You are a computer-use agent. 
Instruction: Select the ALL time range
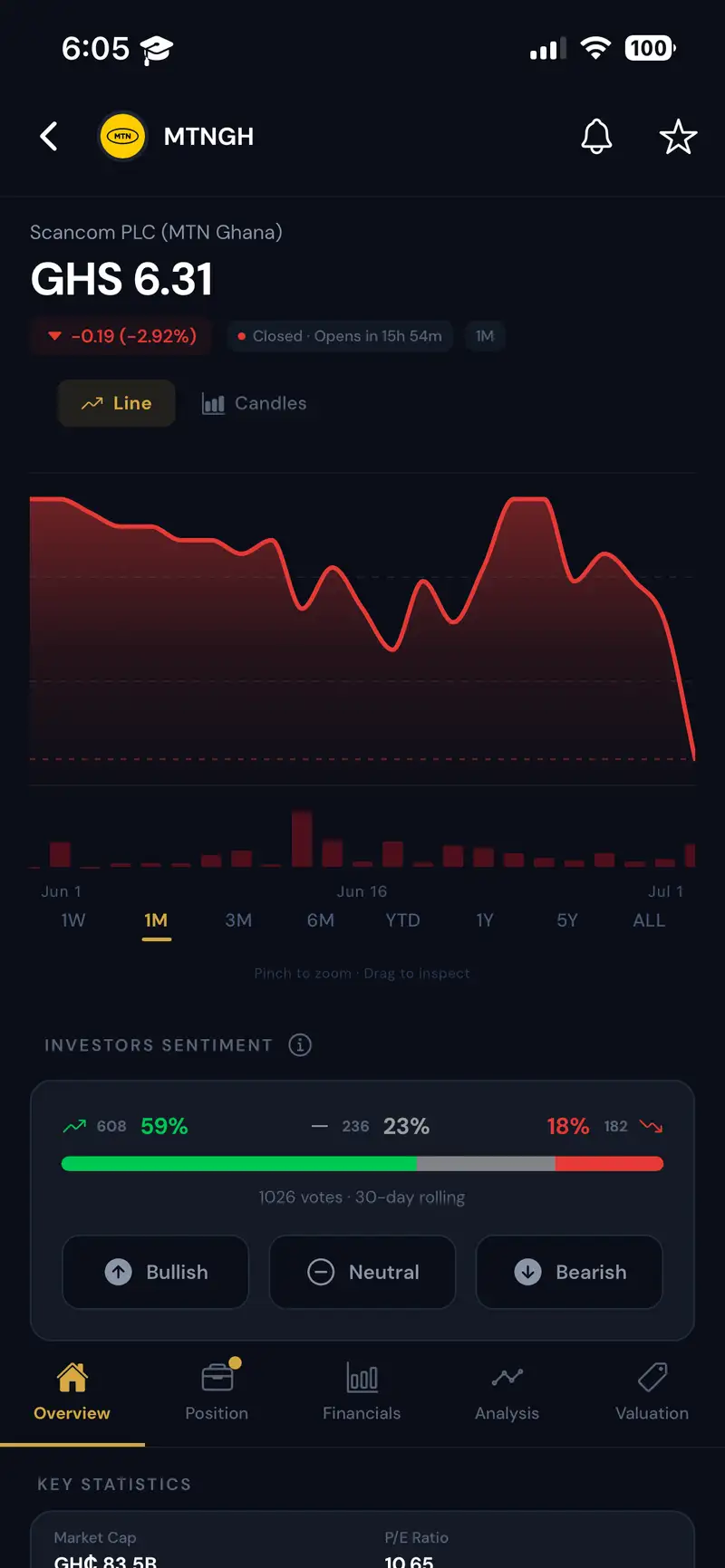click(649, 920)
